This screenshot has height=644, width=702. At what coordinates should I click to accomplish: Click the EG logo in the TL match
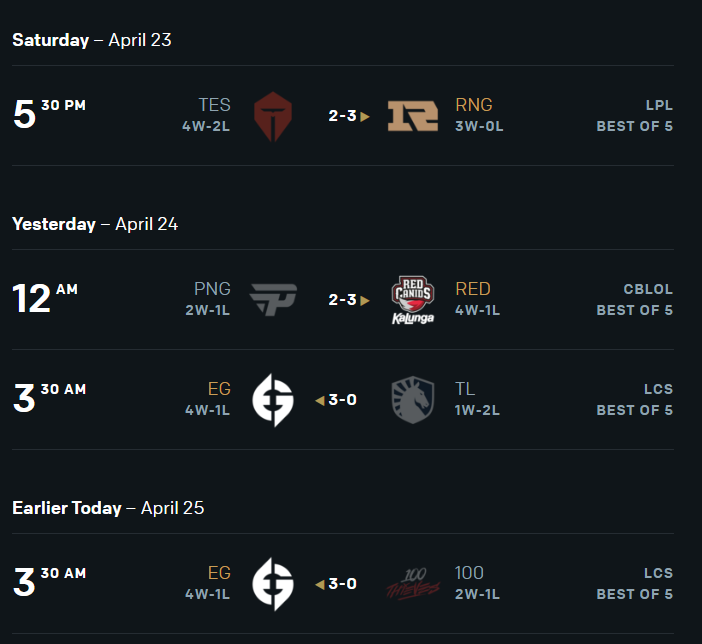pos(272,400)
